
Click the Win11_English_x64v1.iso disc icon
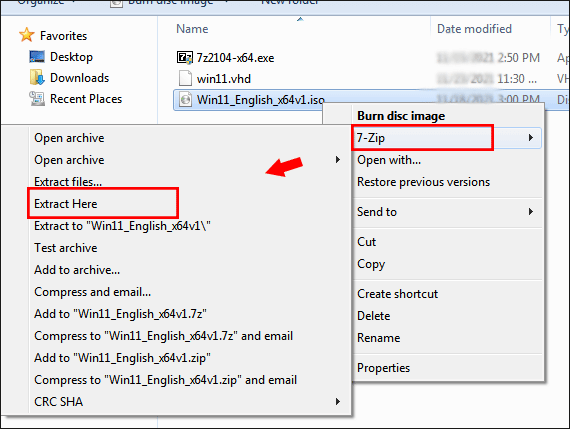[x=185, y=99]
